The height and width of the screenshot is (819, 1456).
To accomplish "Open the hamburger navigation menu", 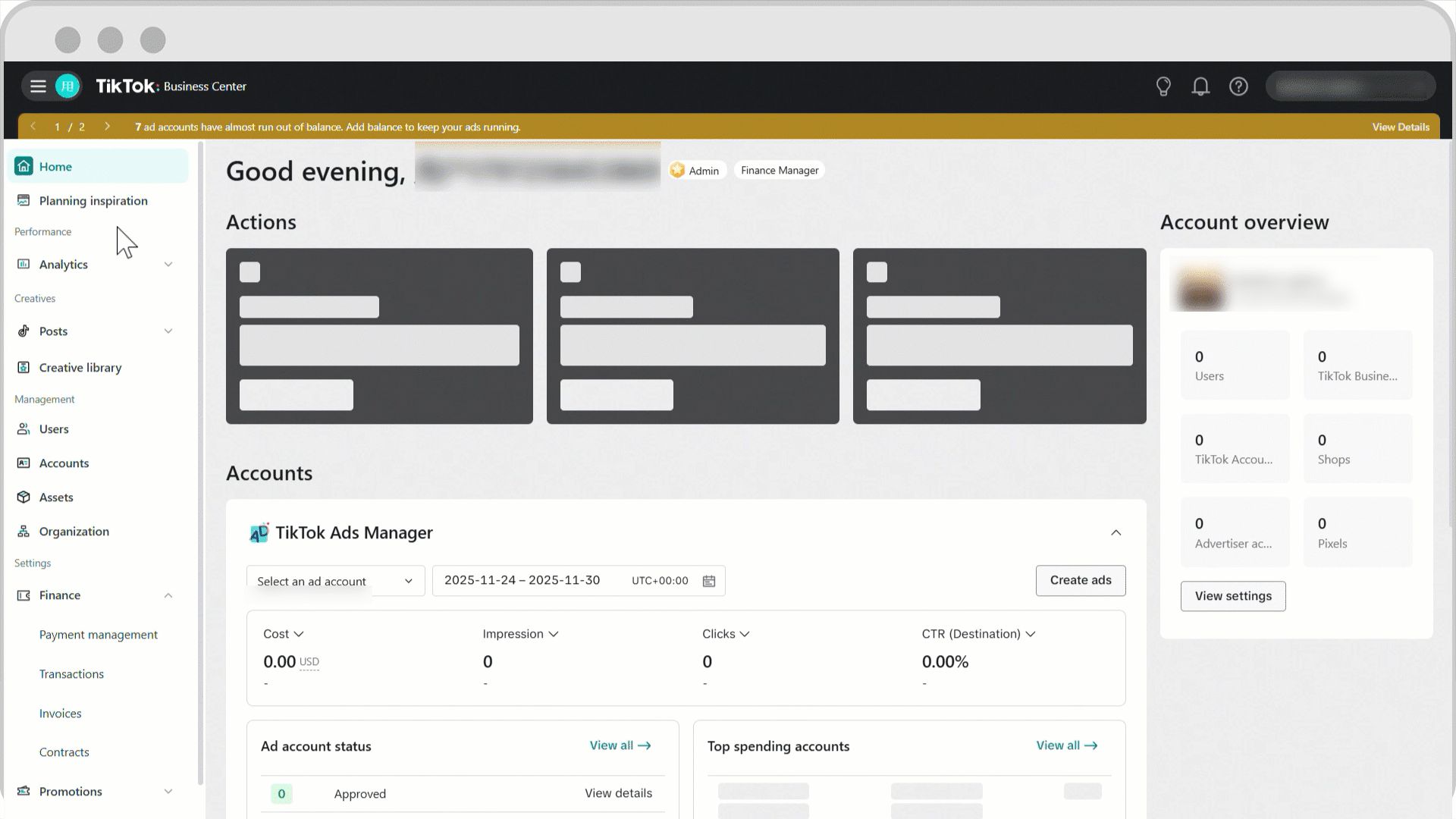I will click(x=38, y=86).
